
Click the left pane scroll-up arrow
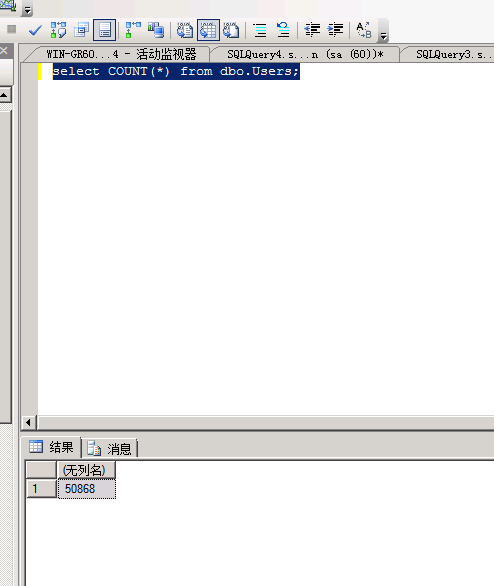(x=4, y=95)
